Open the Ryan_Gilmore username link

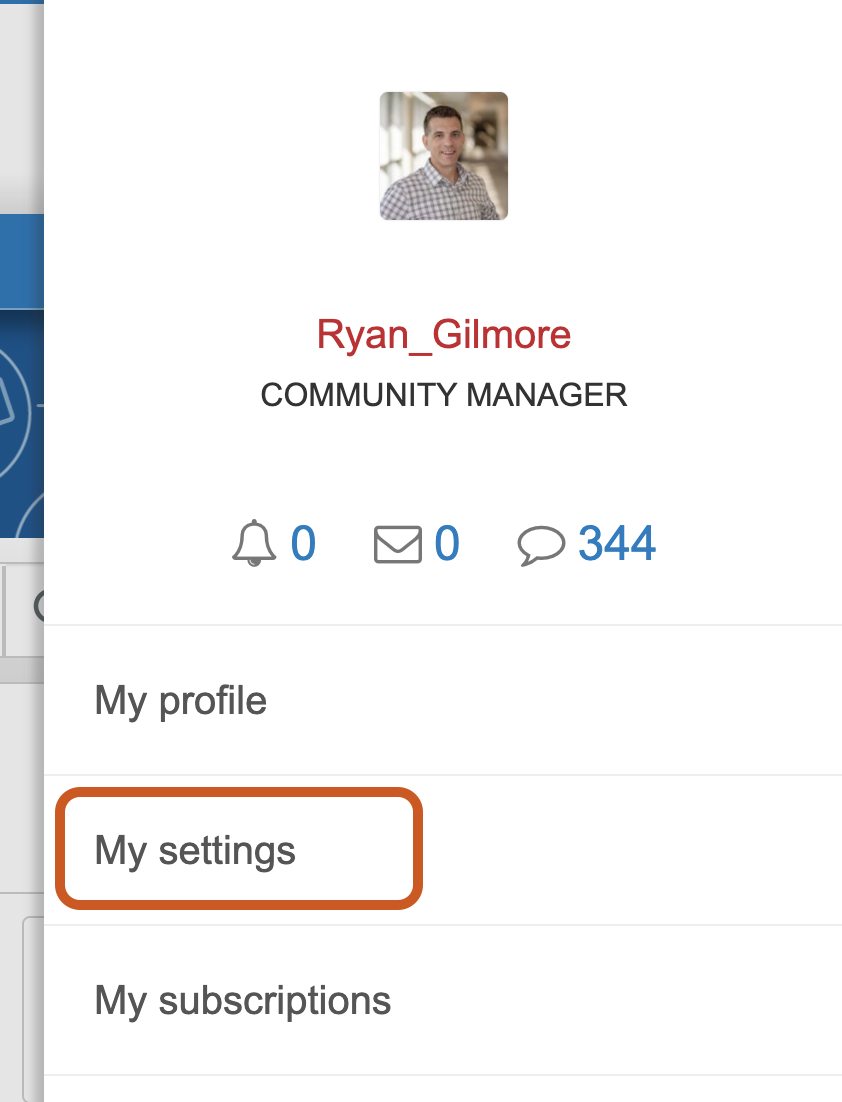[x=443, y=334]
